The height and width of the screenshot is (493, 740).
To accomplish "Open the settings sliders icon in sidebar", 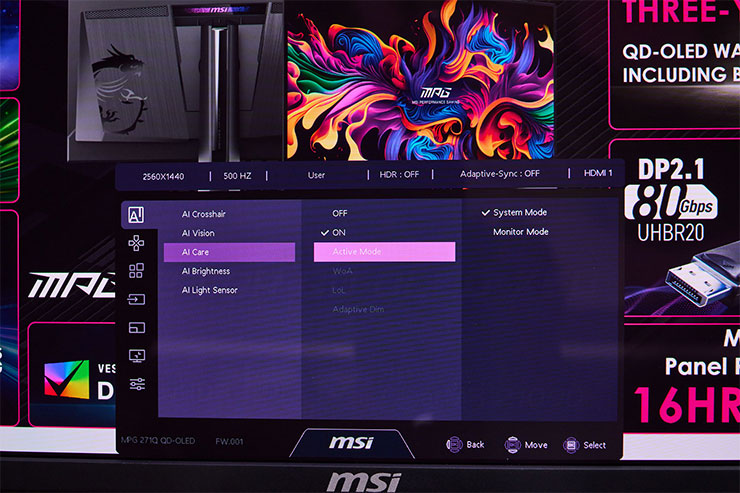I will click(x=136, y=384).
